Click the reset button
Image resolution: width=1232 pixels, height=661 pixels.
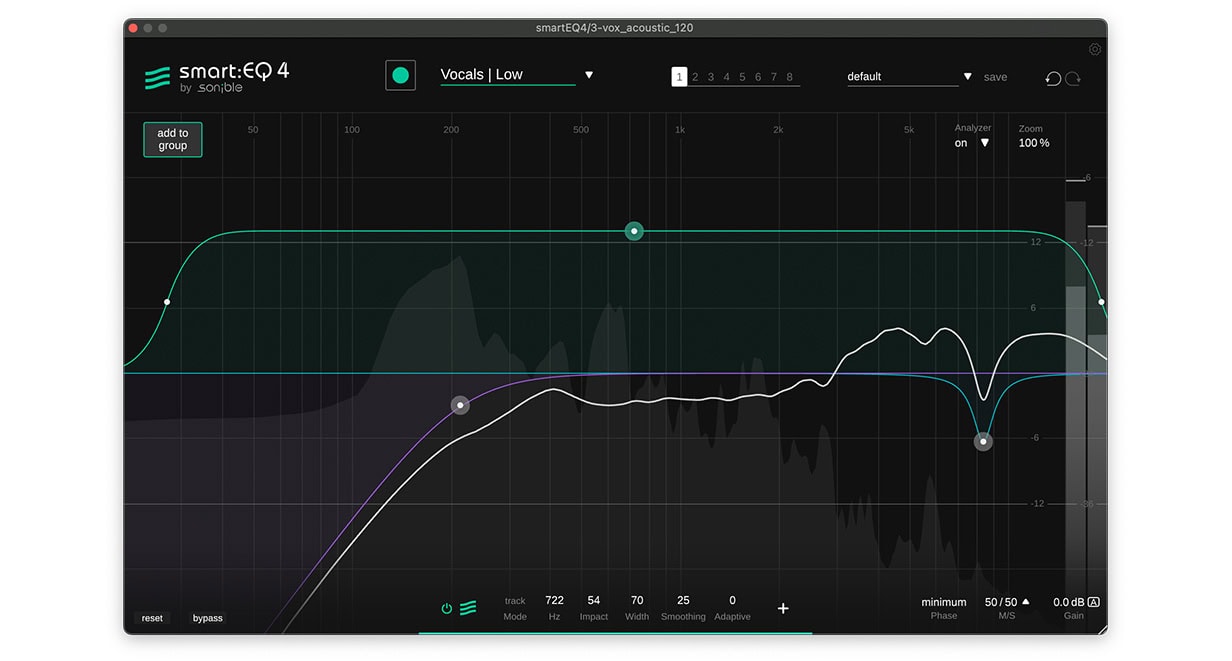coord(152,618)
